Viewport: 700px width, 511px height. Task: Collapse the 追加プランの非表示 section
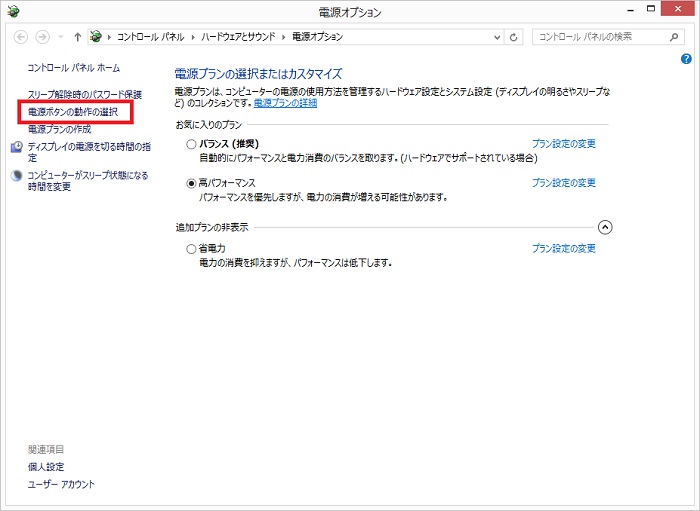tap(604, 227)
